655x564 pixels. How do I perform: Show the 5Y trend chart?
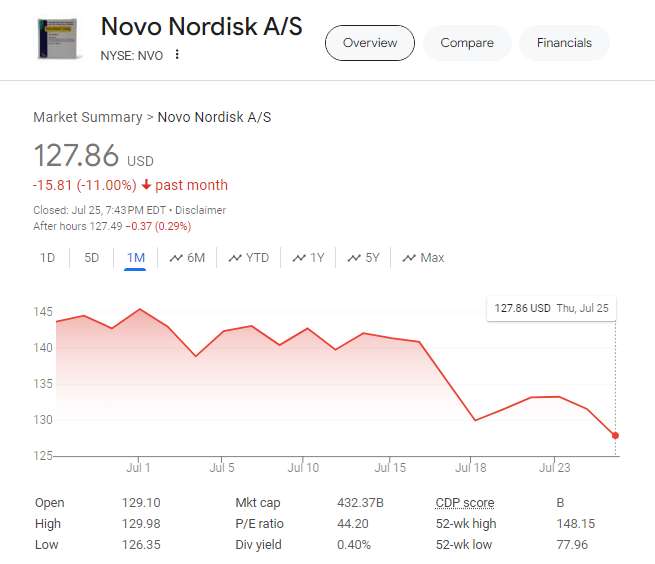[x=363, y=258]
